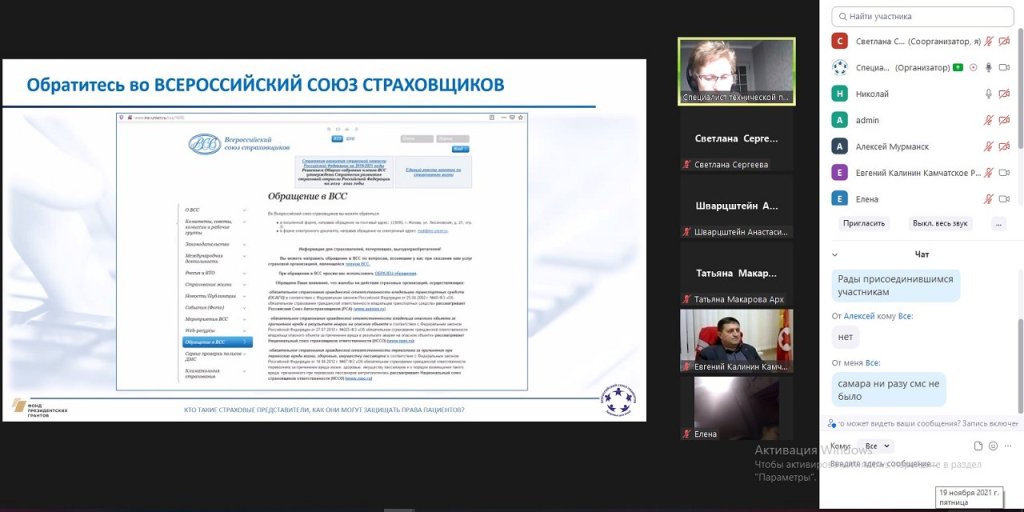Viewport: 1024px width, 512px height.
Task: Collapse the Чат panel with chevron
Action: click(836, 255)
